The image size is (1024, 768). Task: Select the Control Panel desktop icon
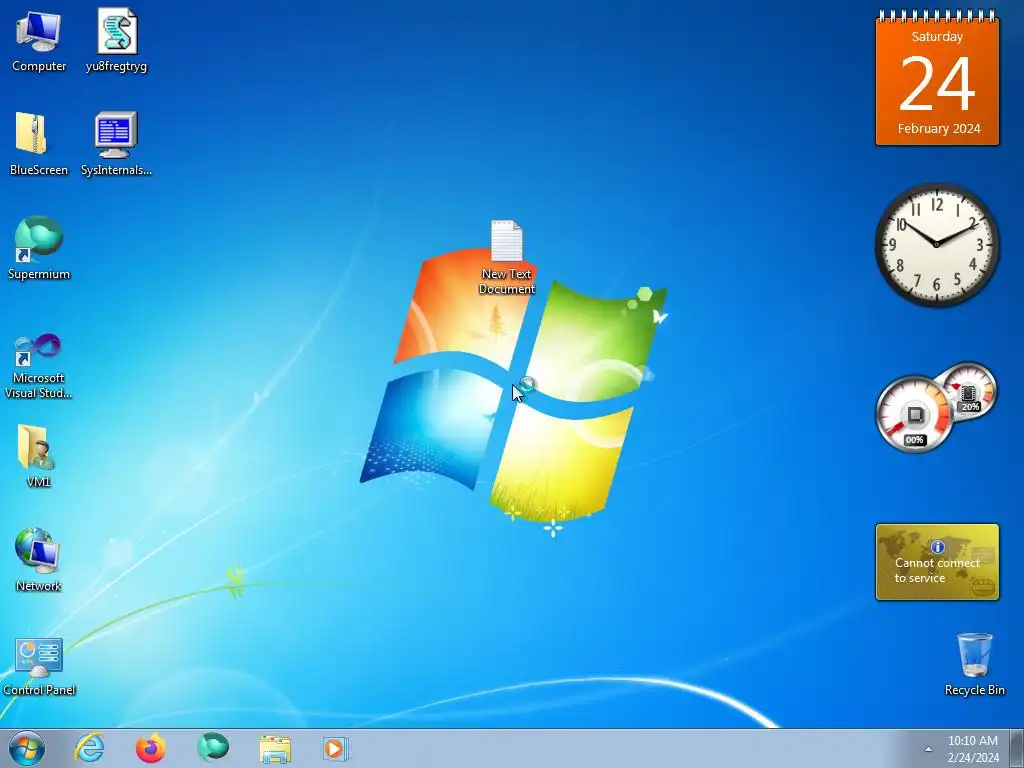point(39,666)
